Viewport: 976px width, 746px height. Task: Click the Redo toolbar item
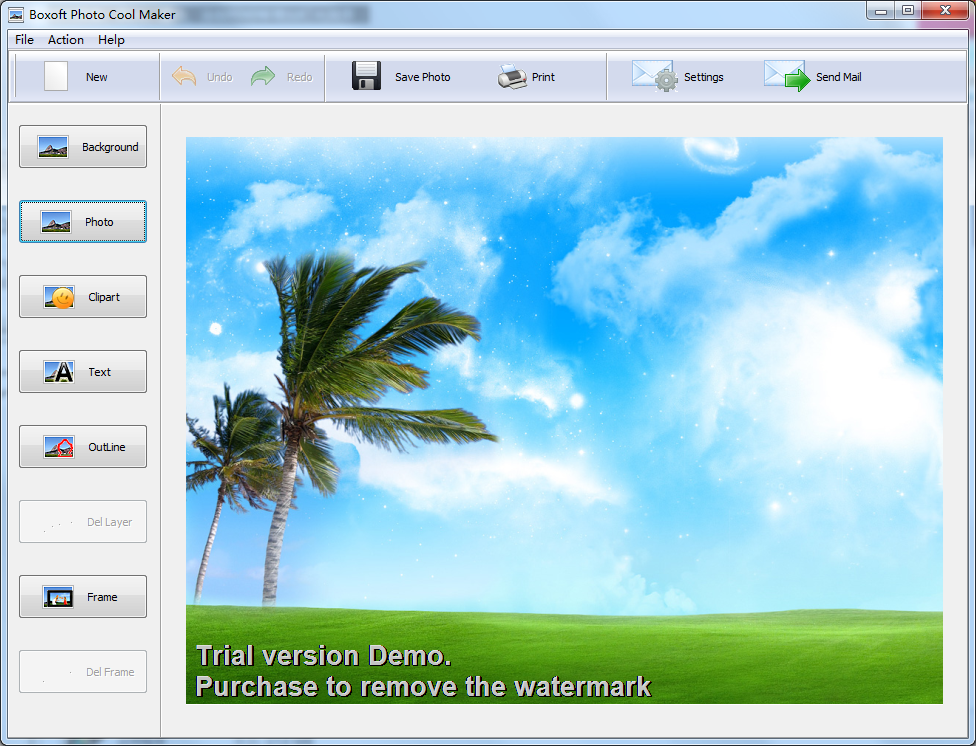(283, 76)
